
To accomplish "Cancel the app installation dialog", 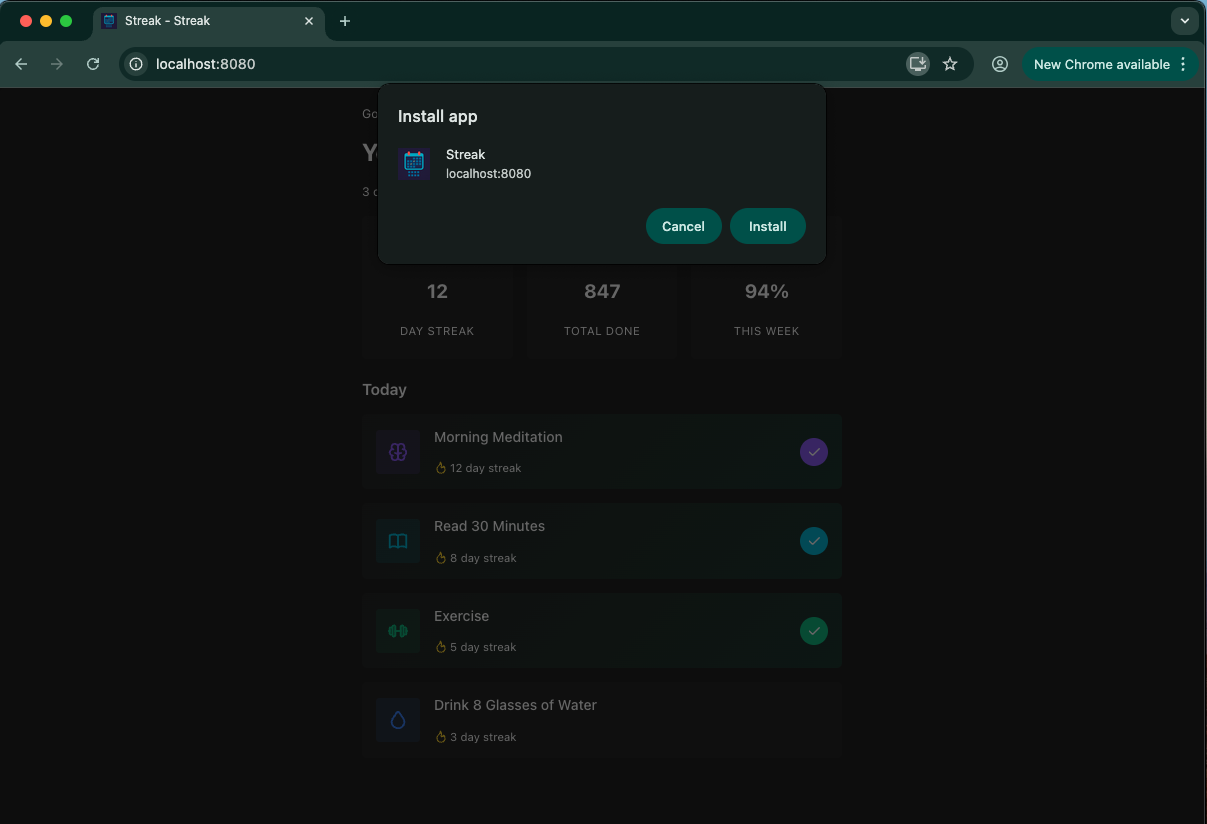I will click(683, 226).
